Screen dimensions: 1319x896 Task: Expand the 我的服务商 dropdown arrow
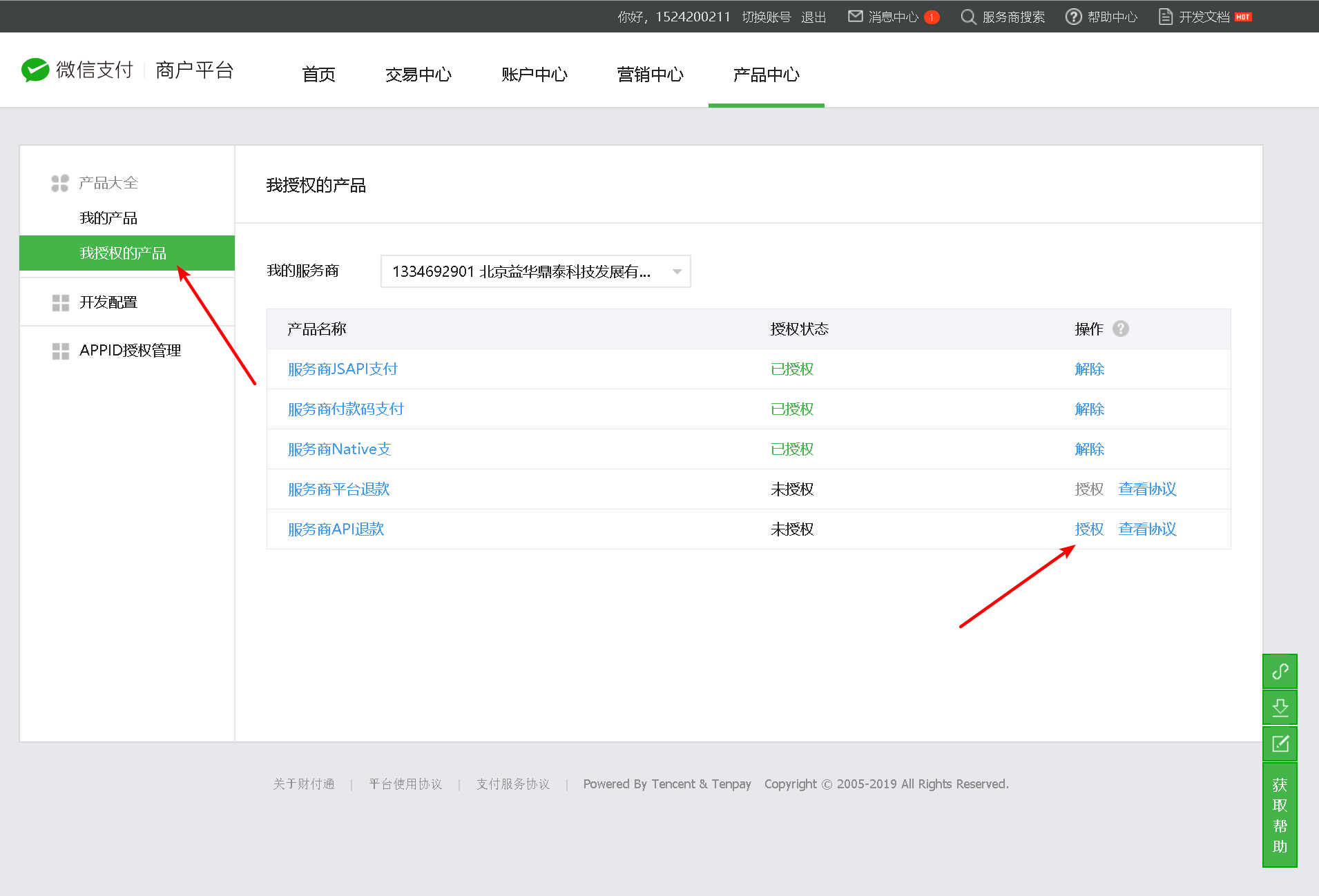(x=677, y=272)
